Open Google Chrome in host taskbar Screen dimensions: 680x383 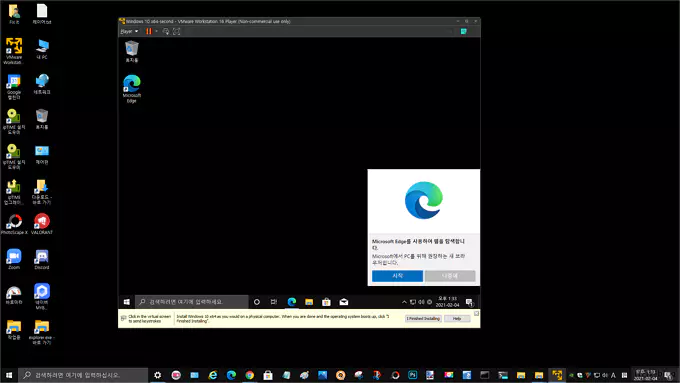[249, 375]
